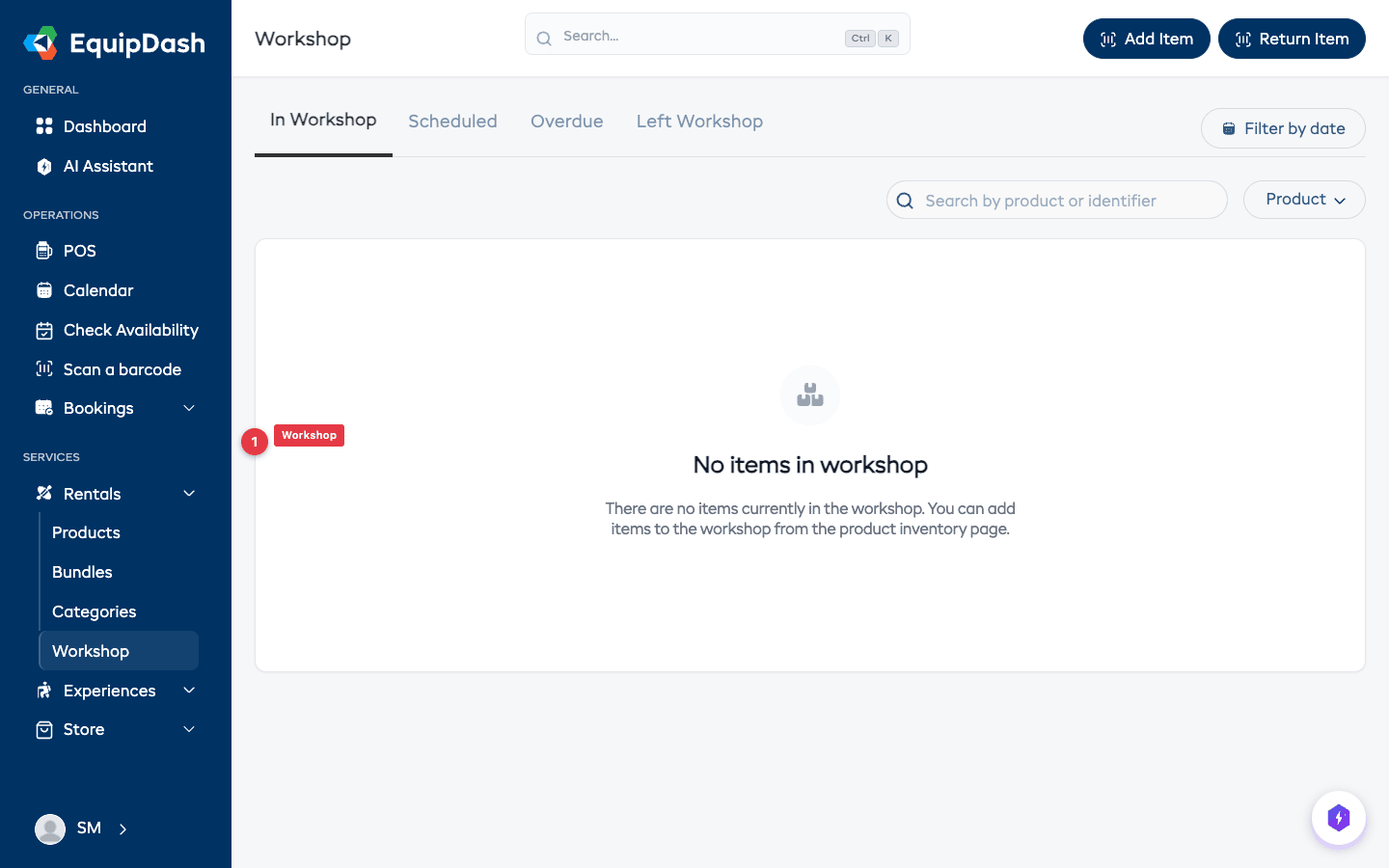Select Check Availability
Image resolution: width=1389 pixels, height=868 pixels.
pyautogui.click(x=128, y=330)
